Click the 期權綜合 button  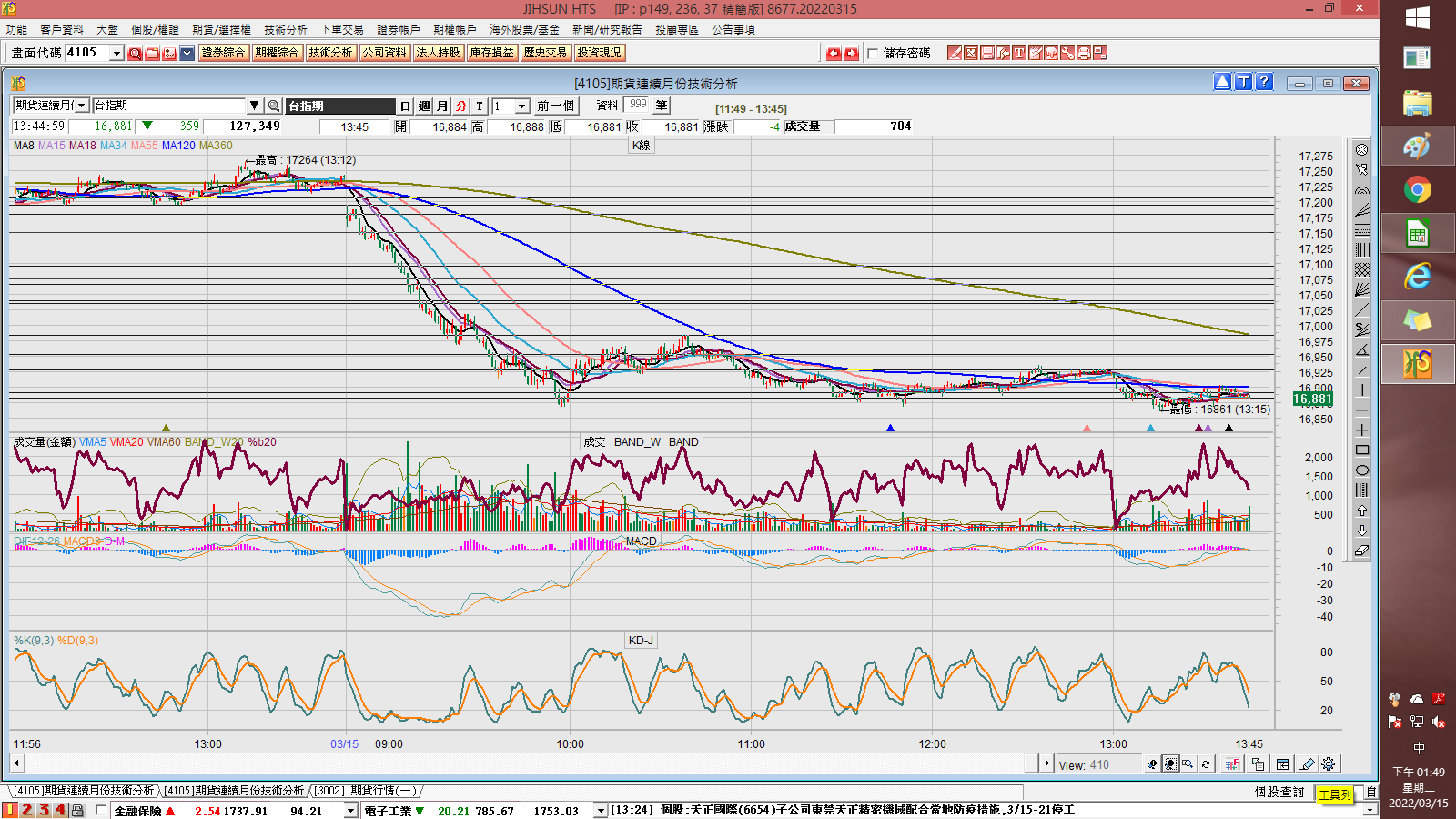277,53
